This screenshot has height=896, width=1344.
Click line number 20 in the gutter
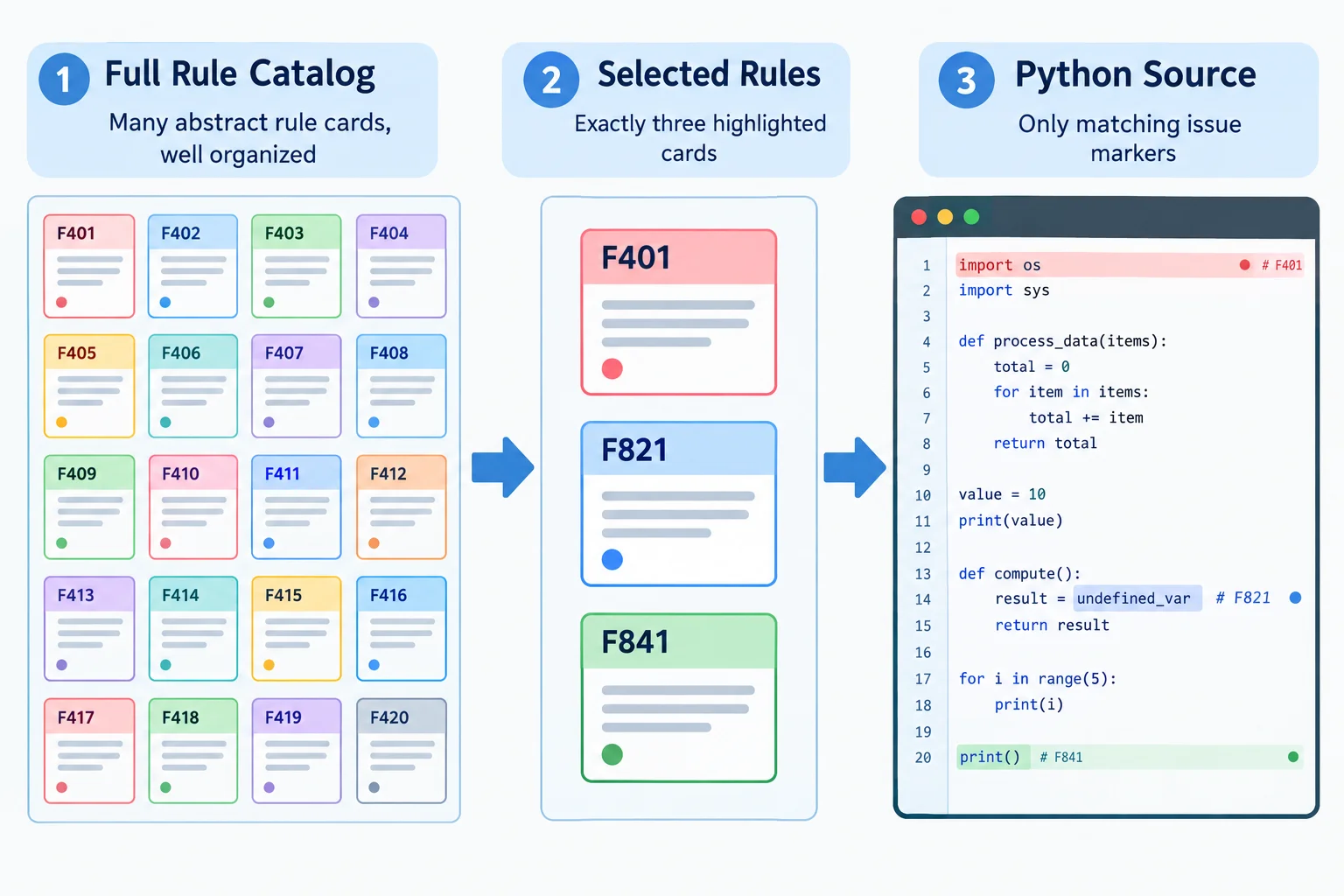923,758
